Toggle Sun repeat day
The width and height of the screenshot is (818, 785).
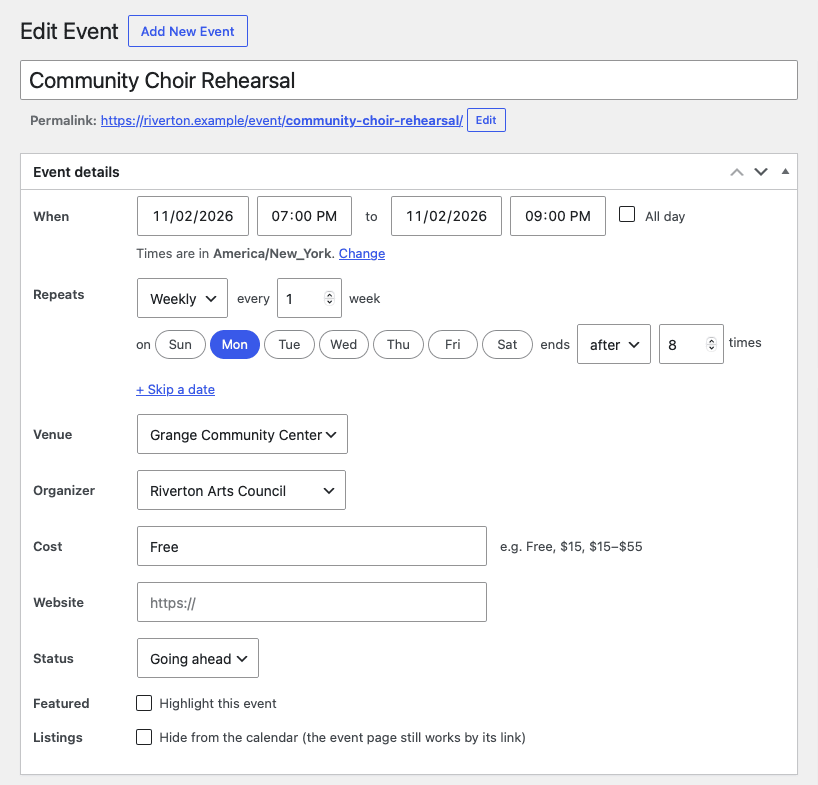pyautogui.click(x=181, y=344)
